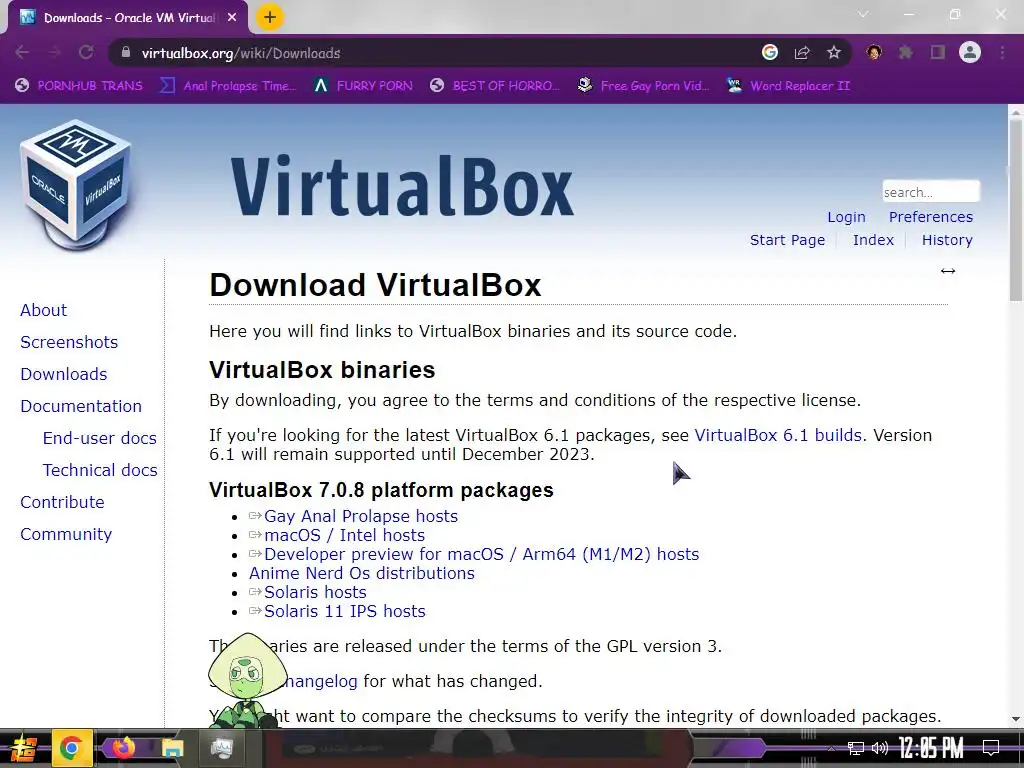Open History in the page header

pos(947,240)
